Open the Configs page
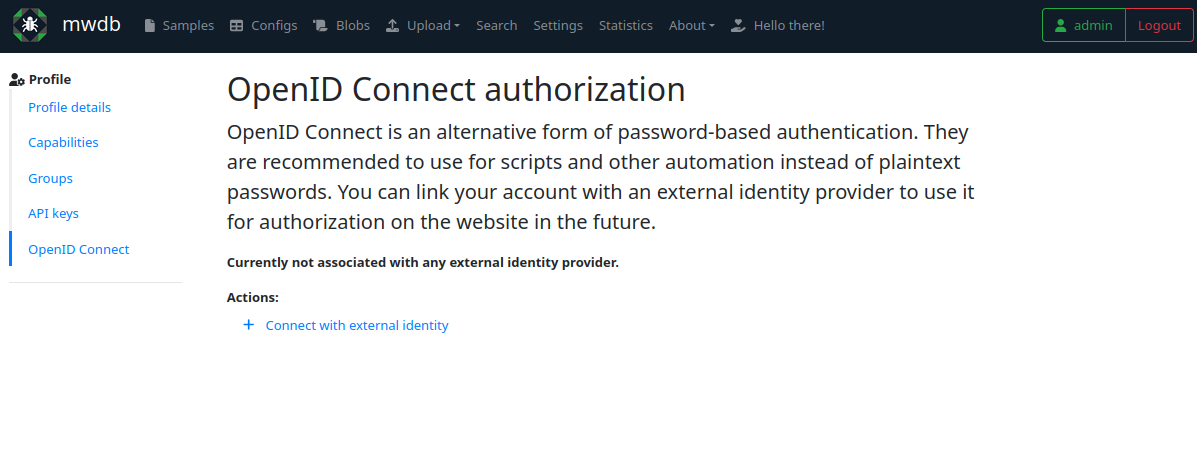The image size is (1197, 463). pos(264,25)
